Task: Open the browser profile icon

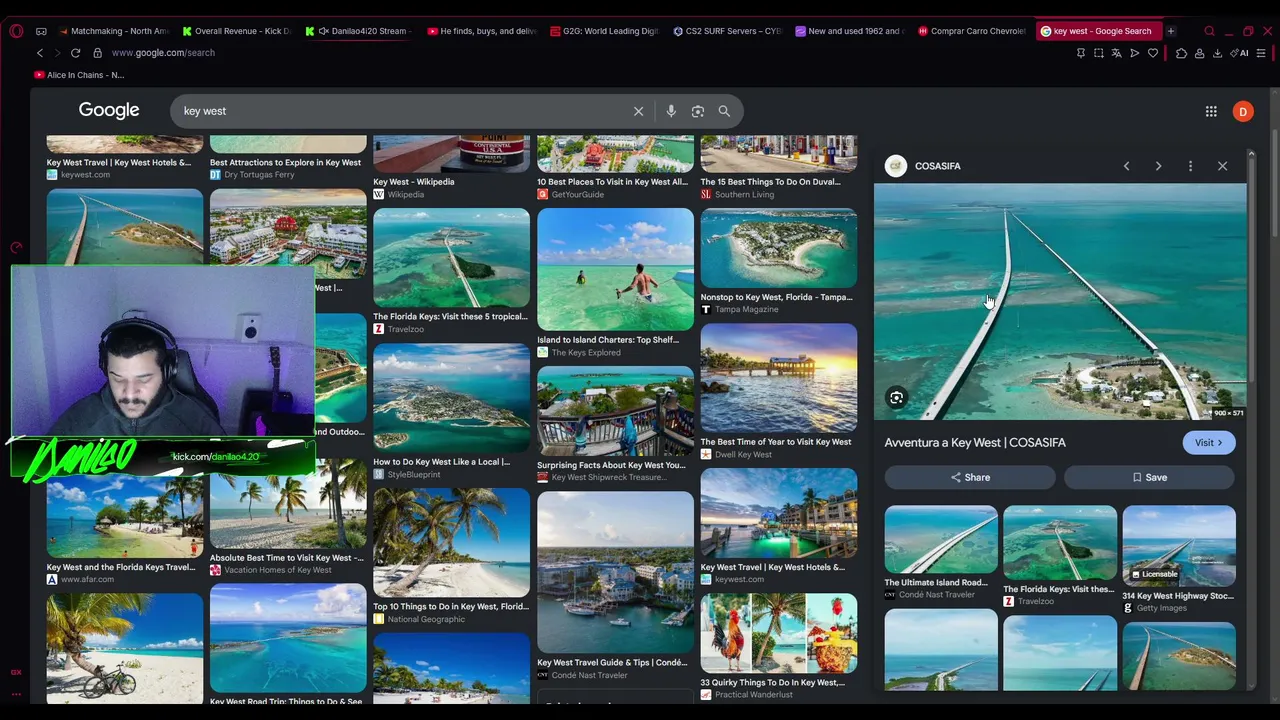Action: click(x=1199, y=53)
